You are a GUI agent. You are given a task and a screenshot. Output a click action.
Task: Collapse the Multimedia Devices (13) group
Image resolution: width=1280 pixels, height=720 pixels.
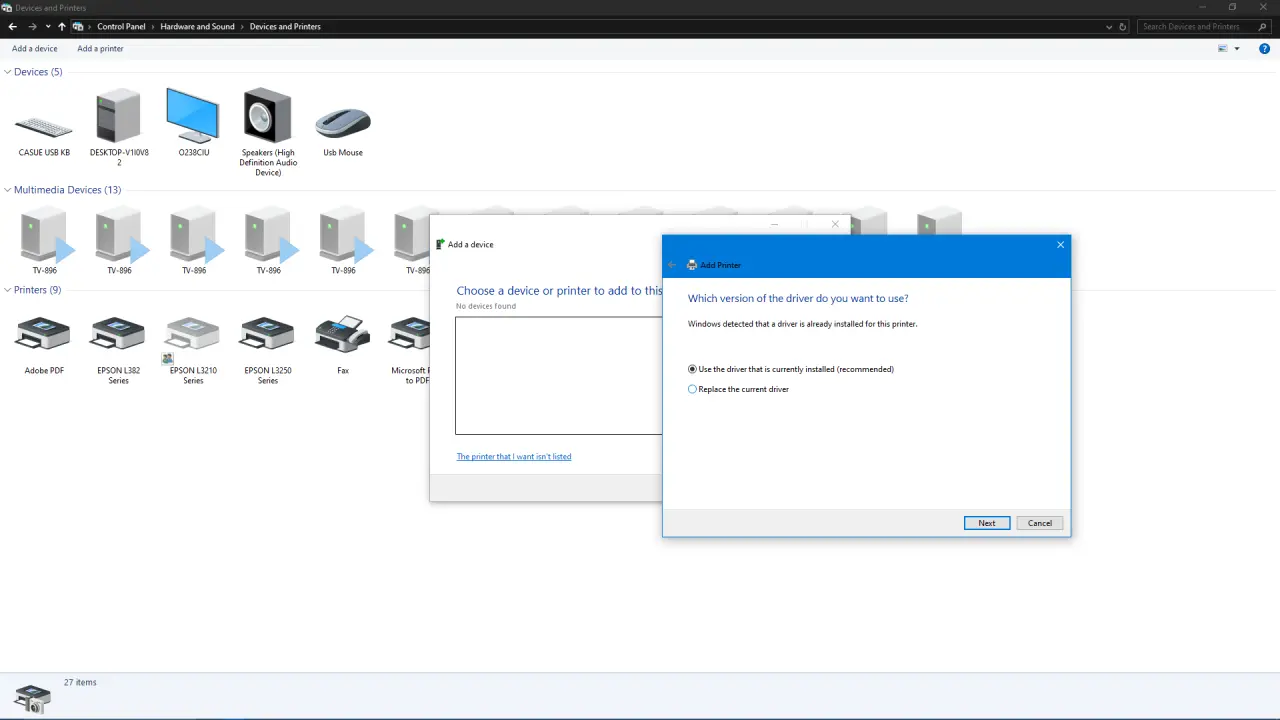pyautogui.click(x=8, y=190)
